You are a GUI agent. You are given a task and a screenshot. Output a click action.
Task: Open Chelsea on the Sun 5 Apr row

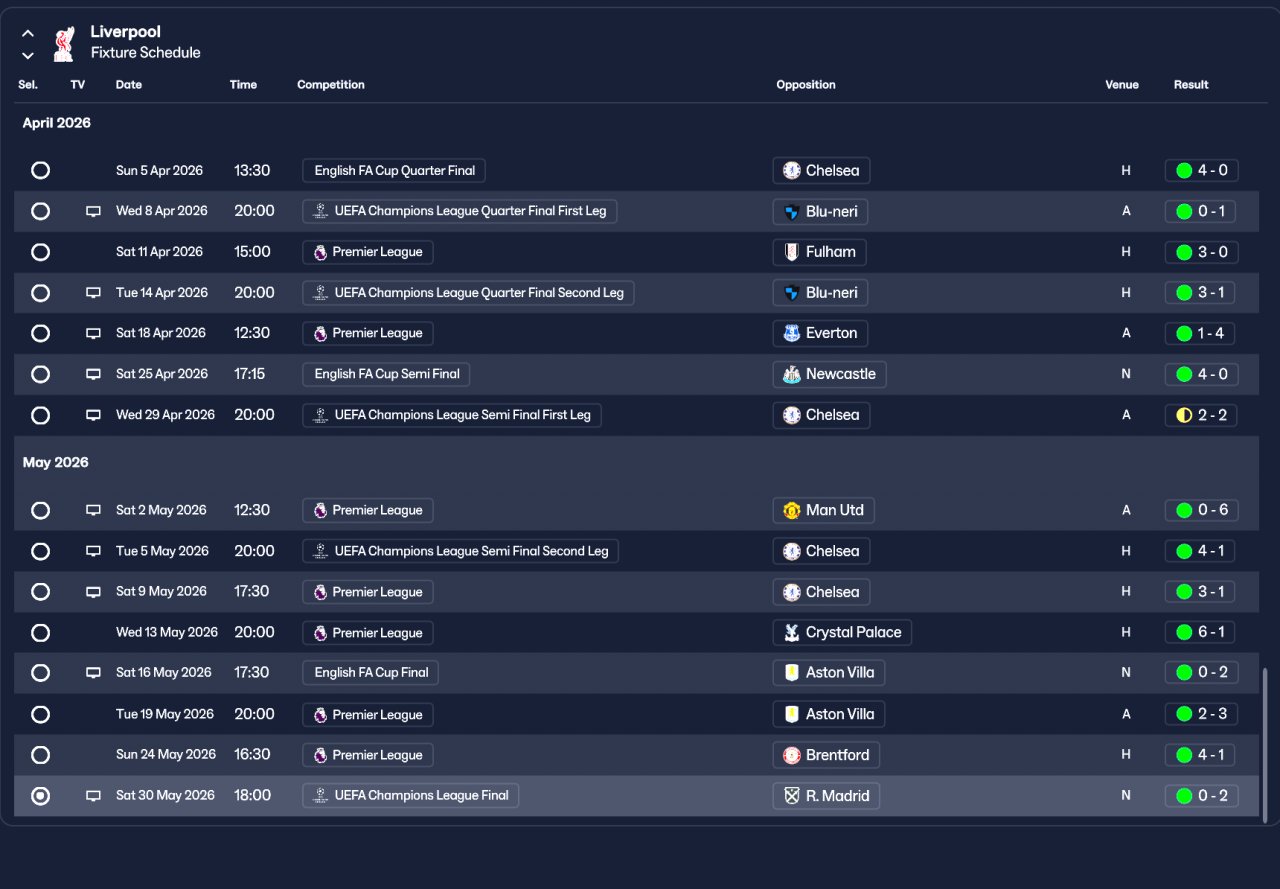(822, 171)
